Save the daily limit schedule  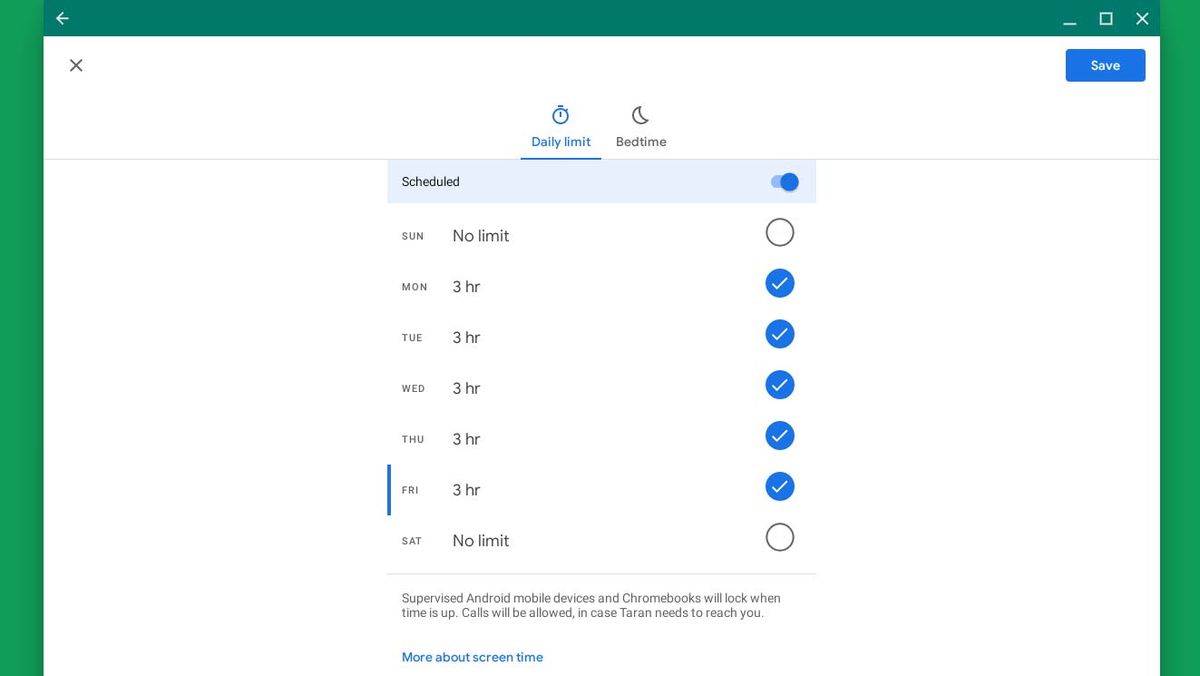click(x=1105, y=65)
